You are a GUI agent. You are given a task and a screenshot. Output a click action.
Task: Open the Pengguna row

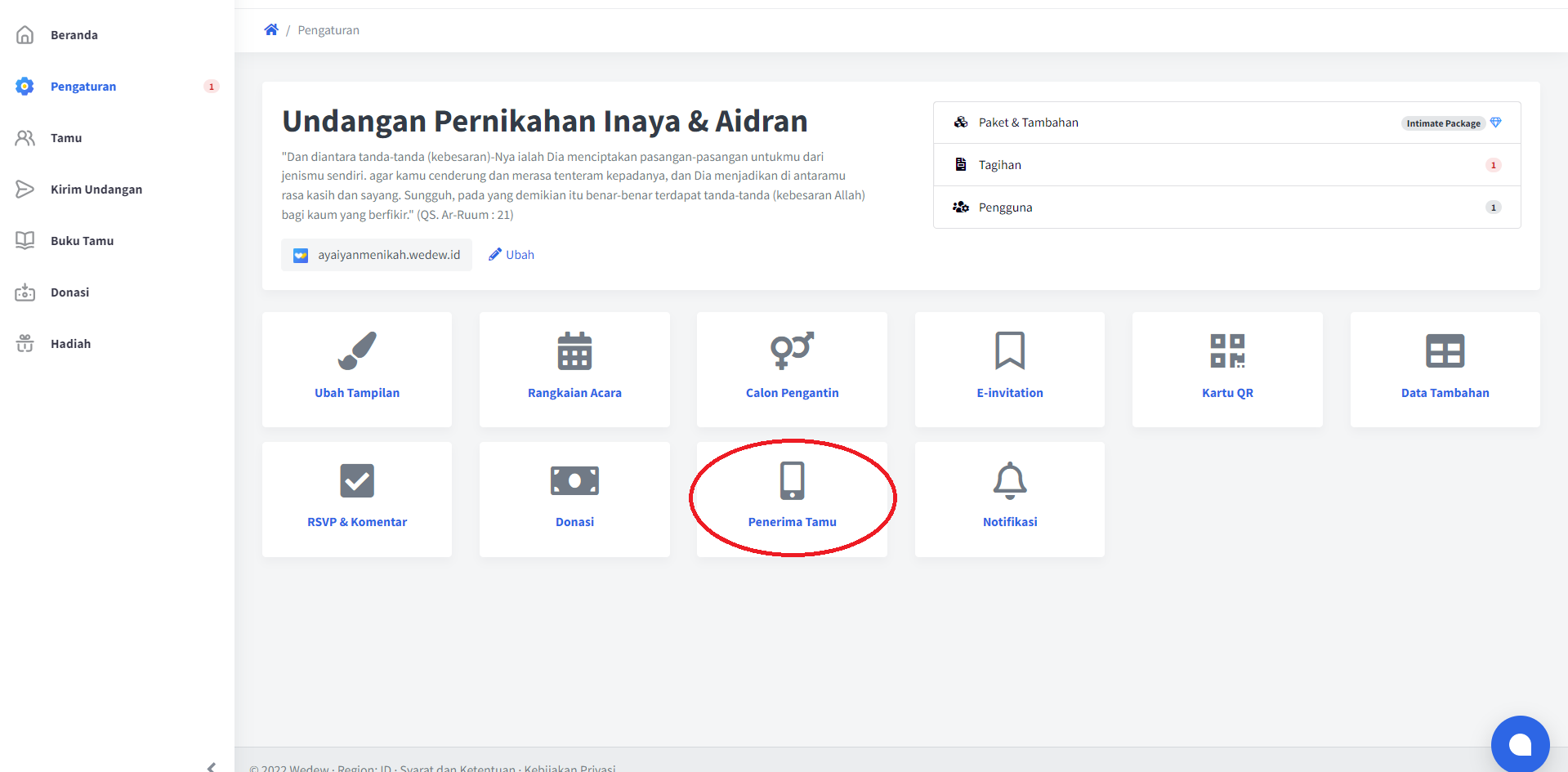(x=1226, y=208)
